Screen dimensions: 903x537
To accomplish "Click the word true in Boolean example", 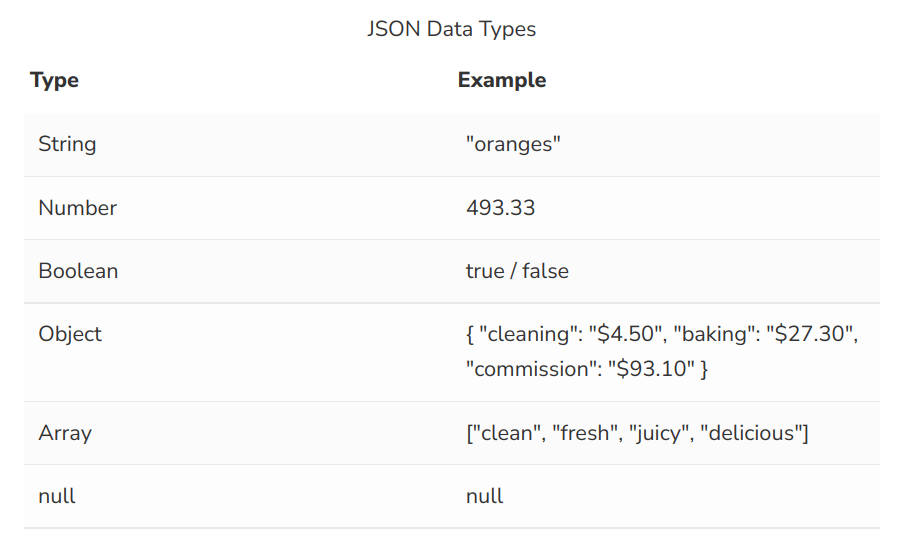I will click(485, 271).
